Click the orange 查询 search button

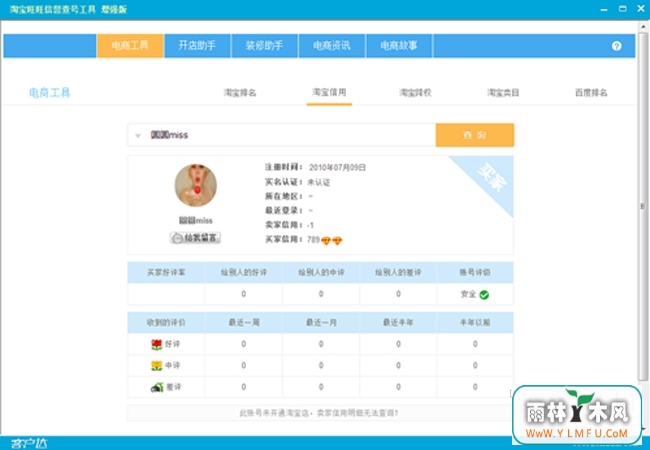[475, 135]
